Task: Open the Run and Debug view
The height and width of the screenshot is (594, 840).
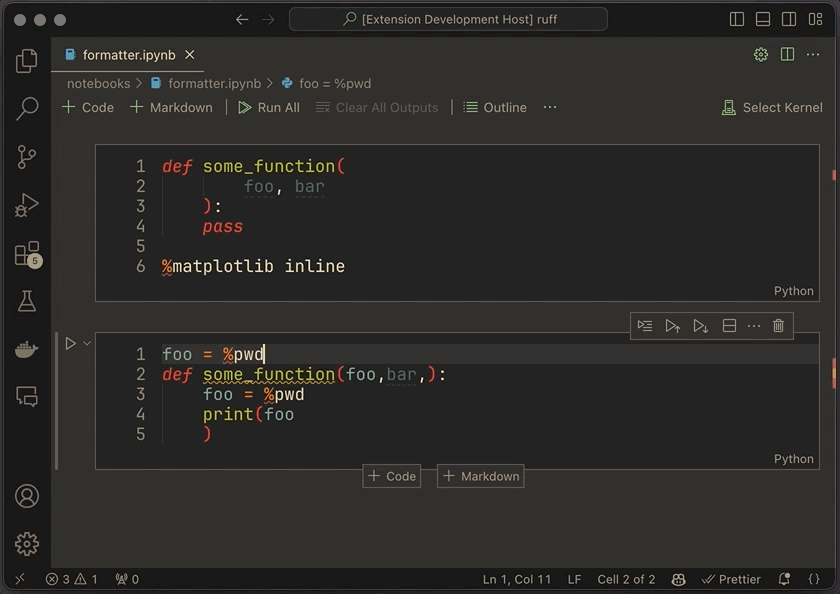Action: pos(26,205)
